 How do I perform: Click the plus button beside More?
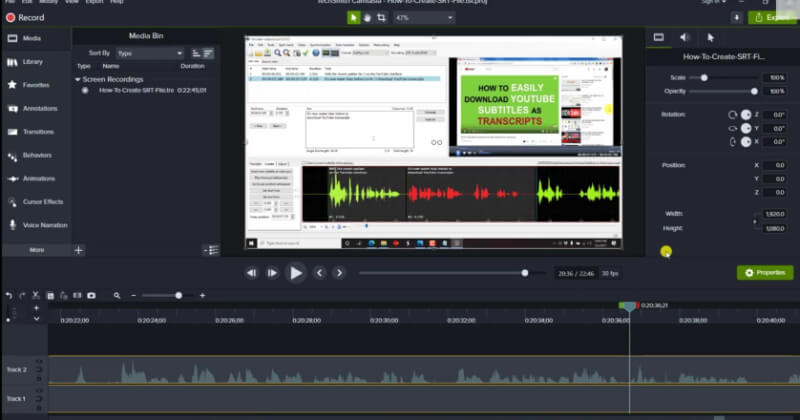[79, 250]
